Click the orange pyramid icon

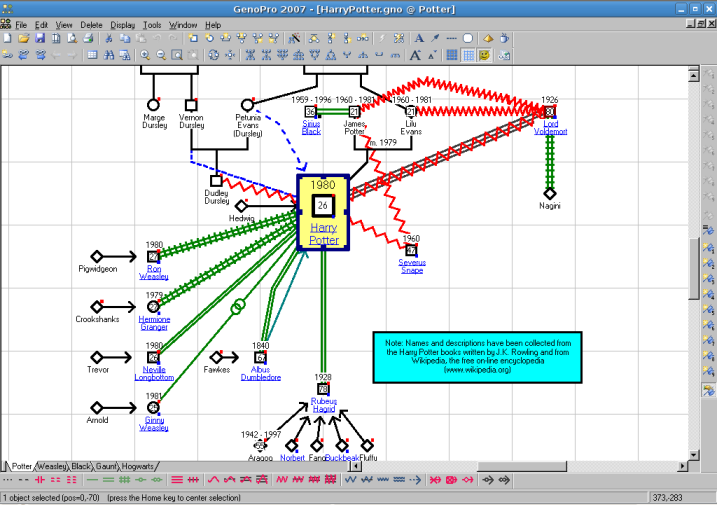pos(488,39)
